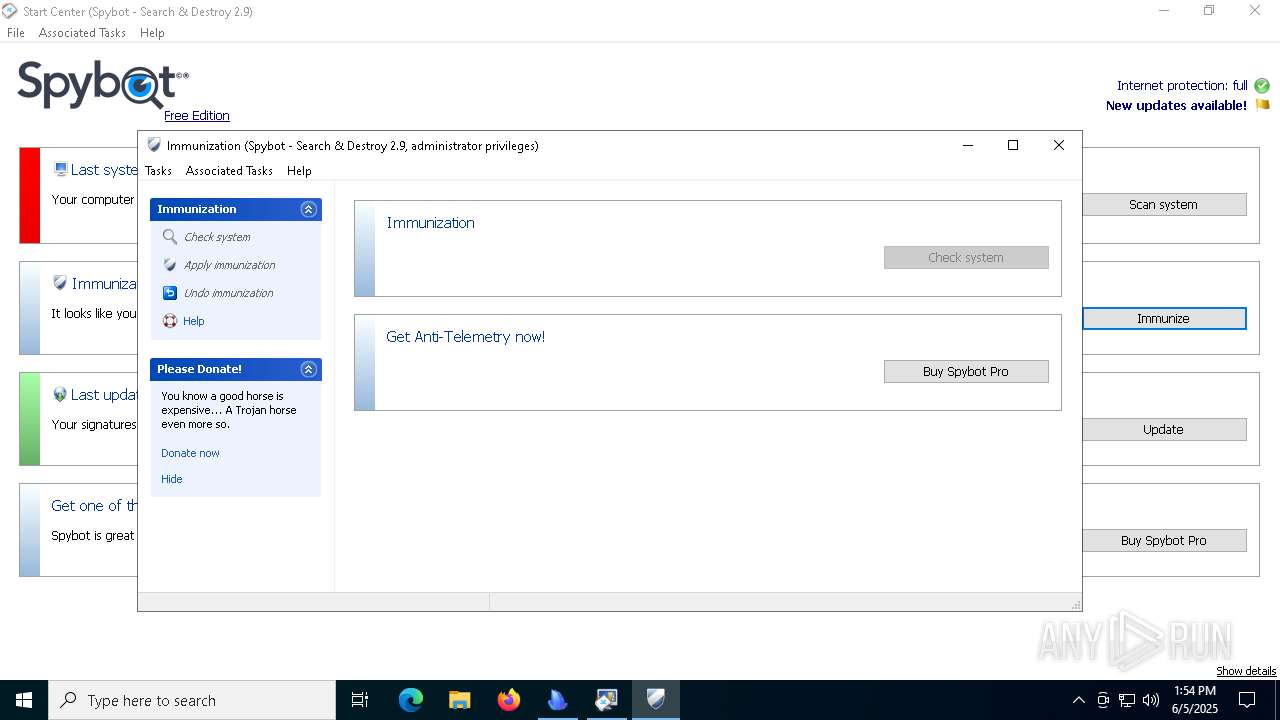Launch Microsoft Edge from taskbar
This screenshot has height=720, width=1280.
click(x=411, y=700)
